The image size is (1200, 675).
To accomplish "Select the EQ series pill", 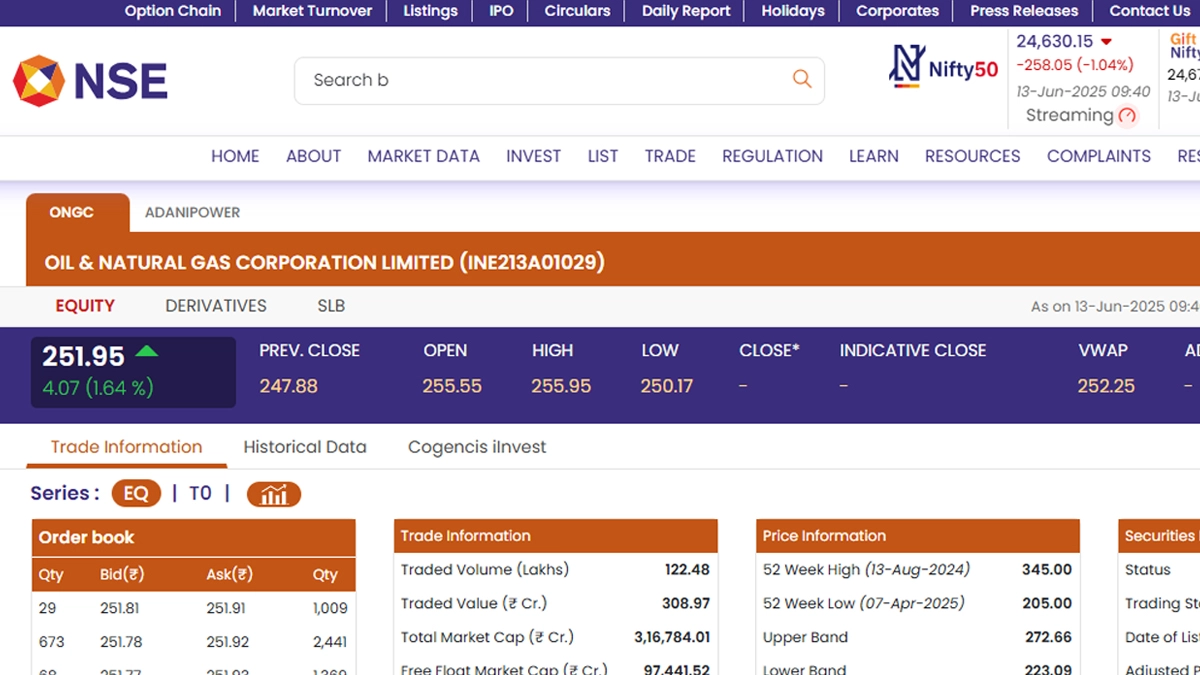I will (x=136, y=494).
